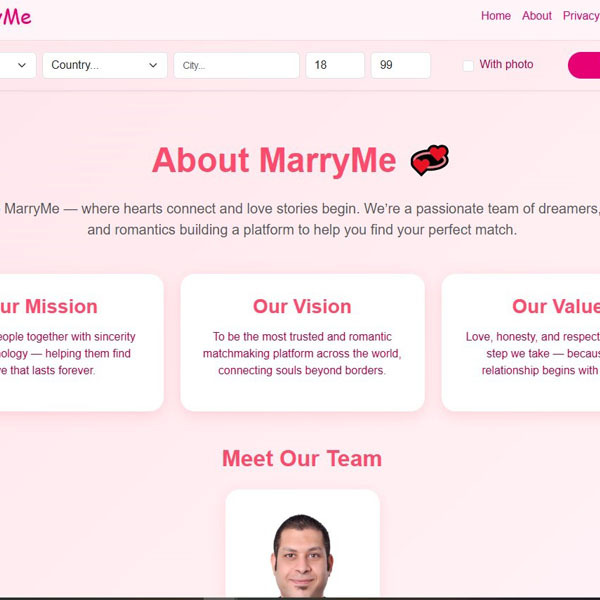Click the Meet Our Team heading
The height and width of the screenshot is (600, 600).
click(x=302, y=458)
